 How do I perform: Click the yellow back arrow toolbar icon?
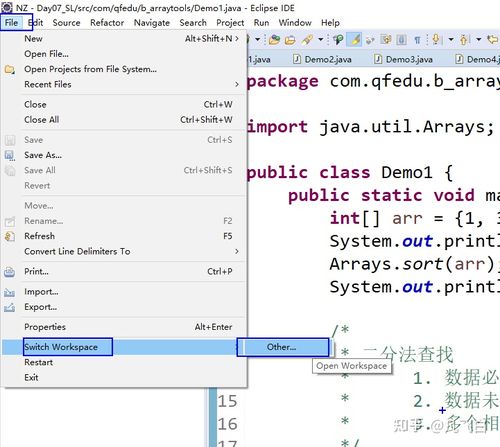point(493,40)
